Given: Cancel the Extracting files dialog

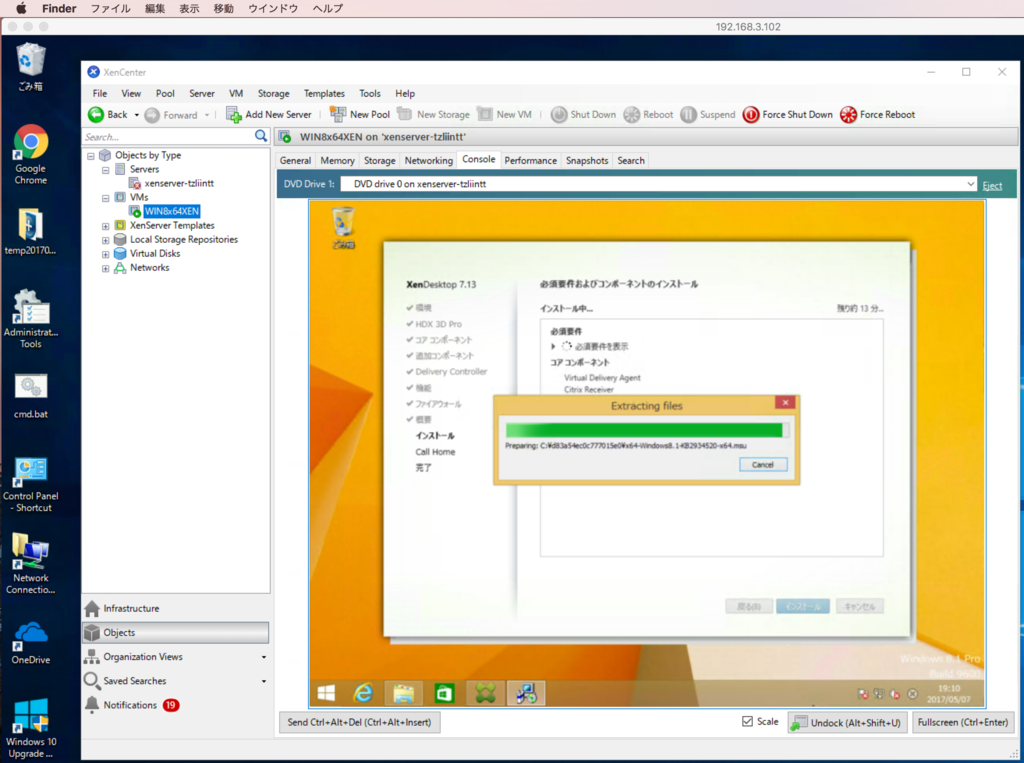Looking at the screenshot, I should tap(763, 464).
